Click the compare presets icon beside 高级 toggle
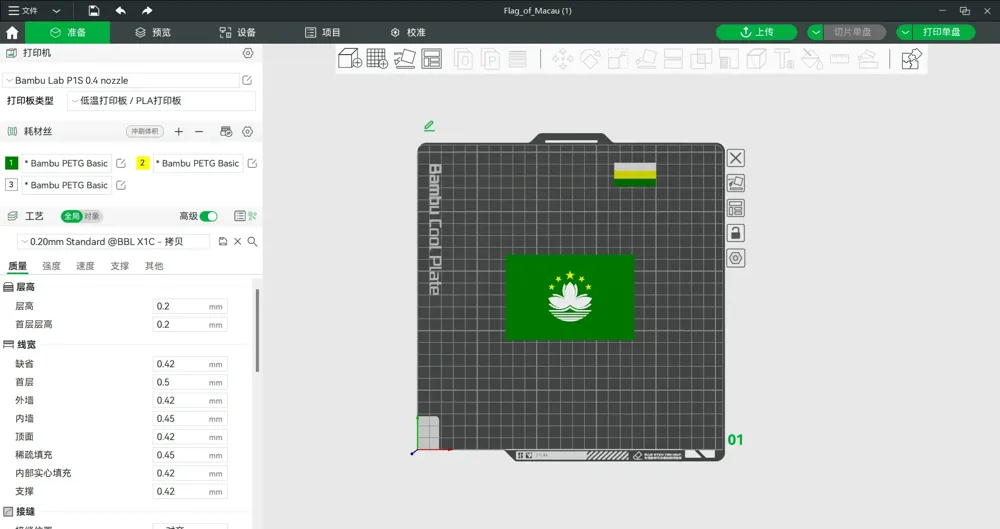This screenshot has width=1000, height=529. click(253, 216)
